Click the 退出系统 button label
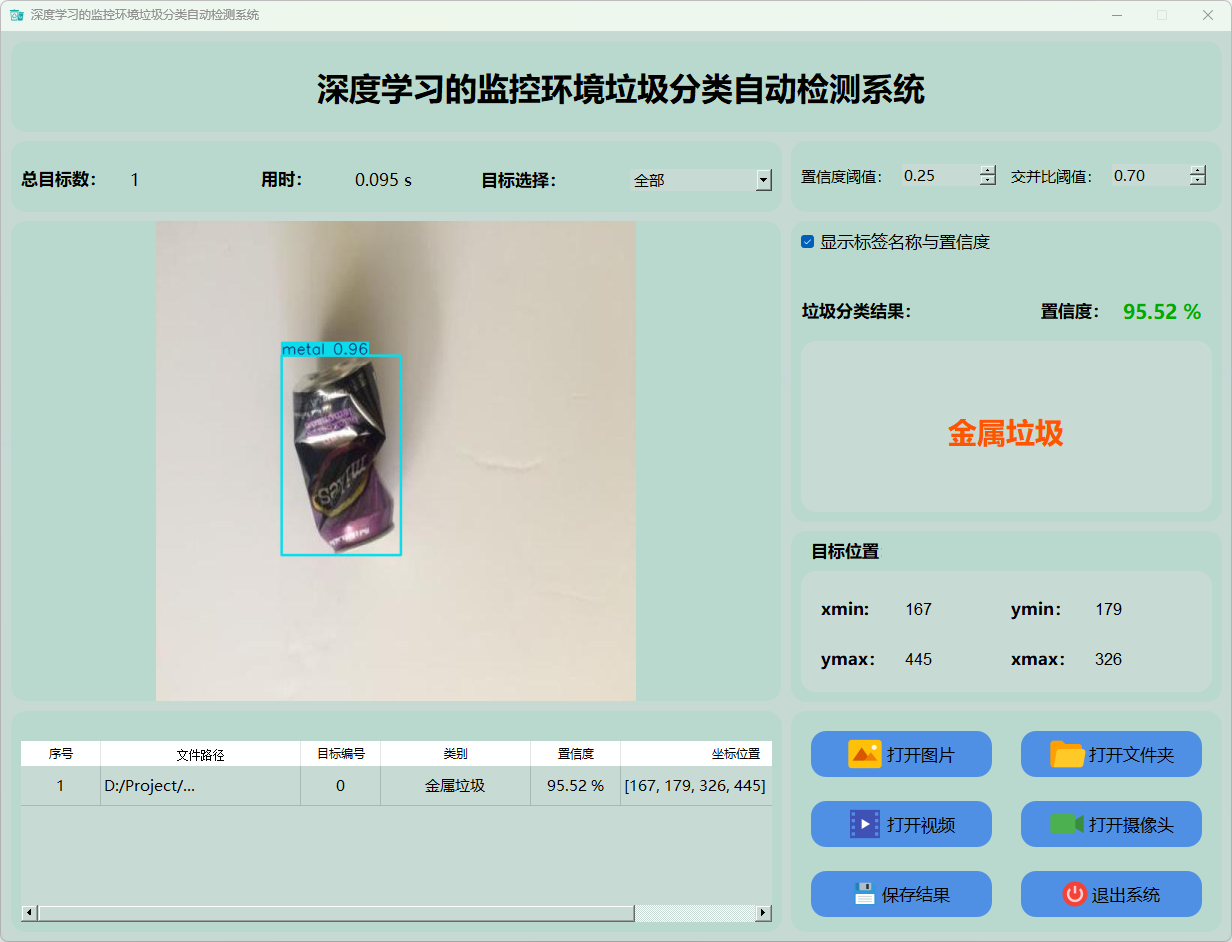The height and width of the screenshot is (942, 1232). pos(1126,895)
